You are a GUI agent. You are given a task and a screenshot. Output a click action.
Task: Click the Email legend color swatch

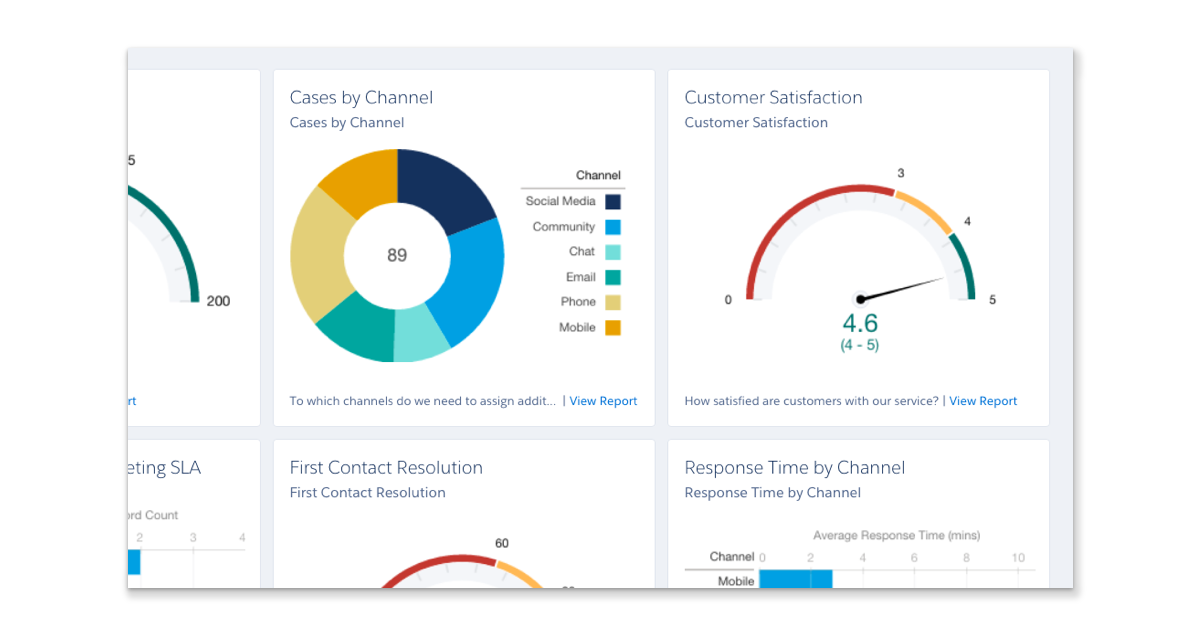pyautogui.click(x=613, y=278)
